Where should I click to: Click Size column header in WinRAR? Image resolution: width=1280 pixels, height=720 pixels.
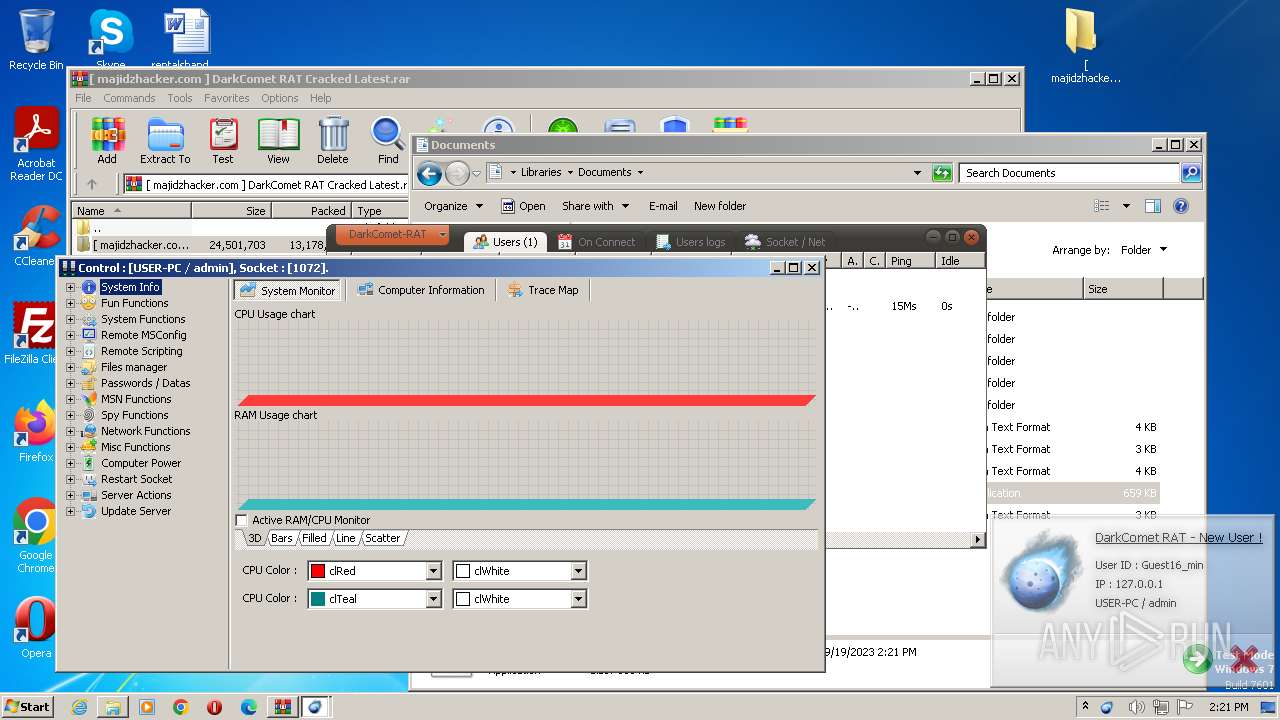231,211
